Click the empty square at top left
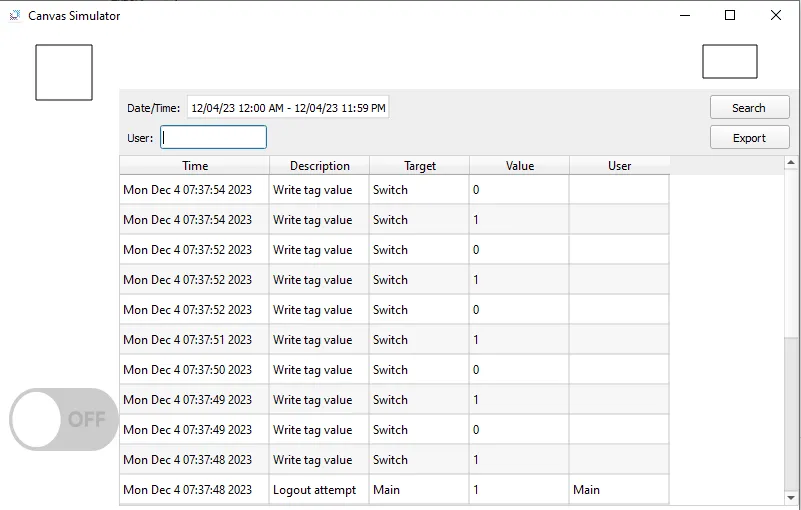 point(64,73)
